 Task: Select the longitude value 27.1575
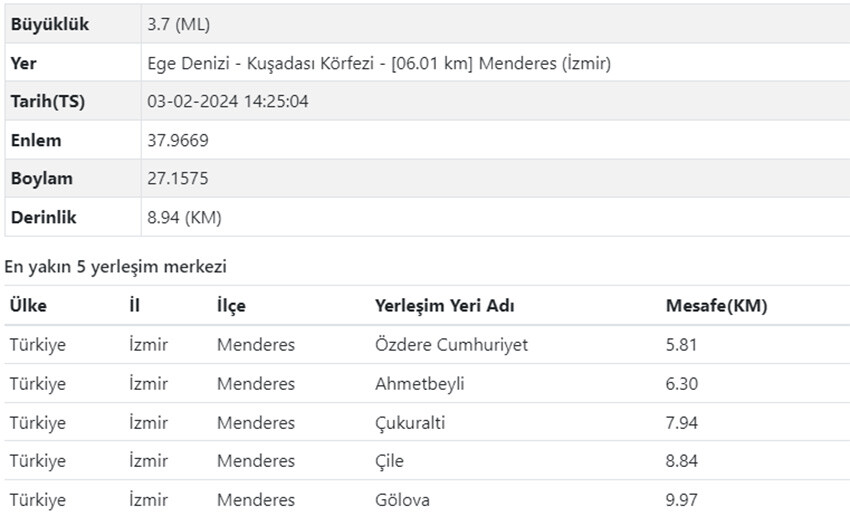178,179
